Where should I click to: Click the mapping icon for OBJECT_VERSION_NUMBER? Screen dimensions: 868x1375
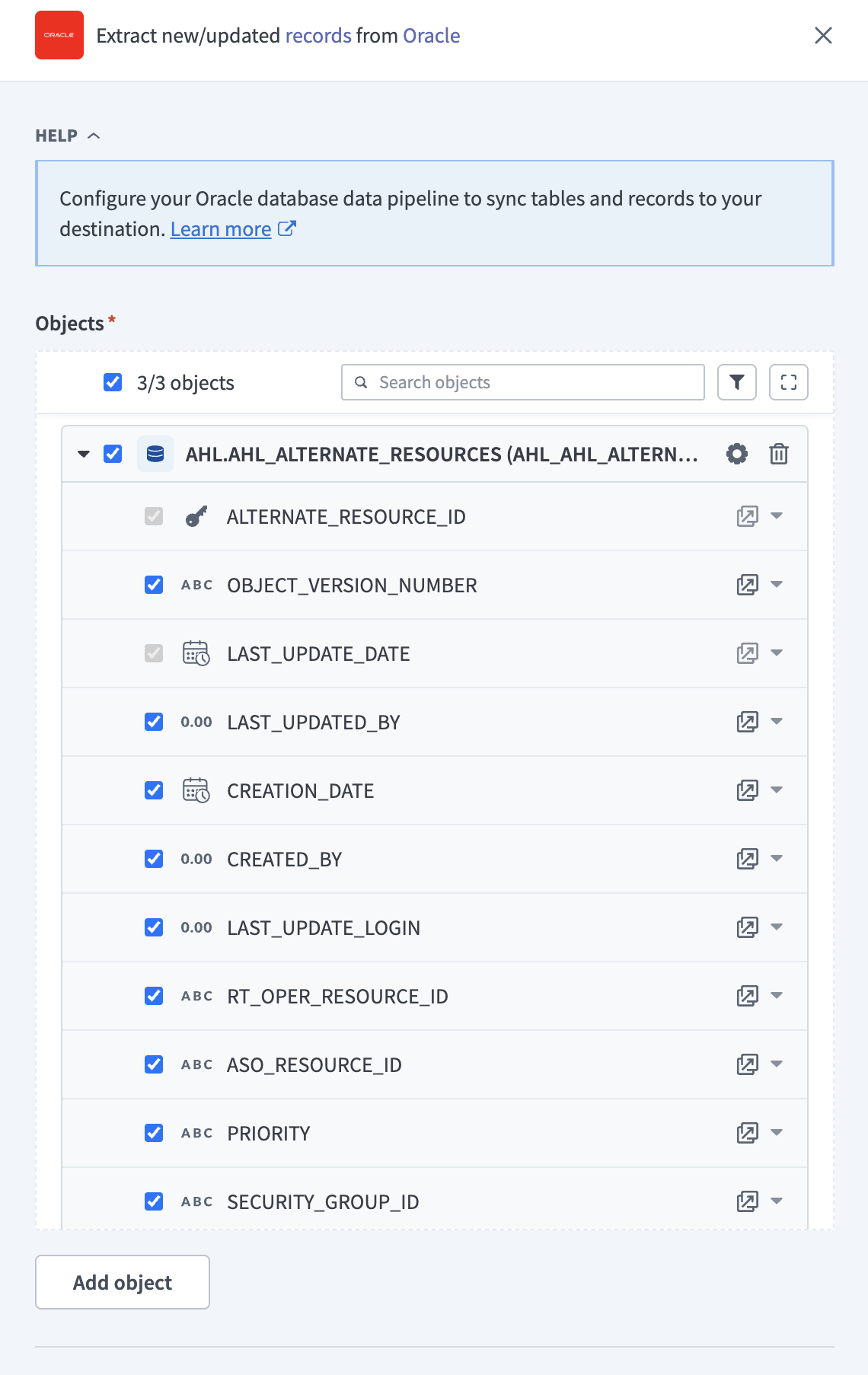coord(747,585)
